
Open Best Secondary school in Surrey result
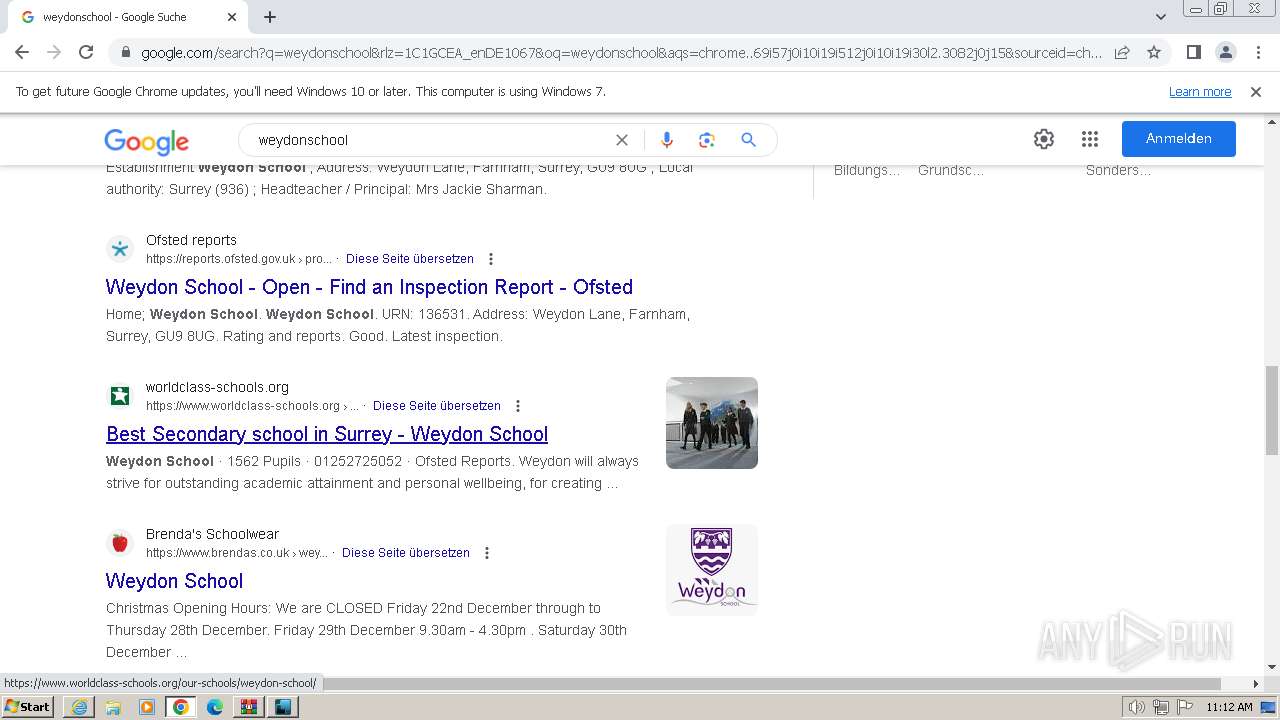coord(327,434)
